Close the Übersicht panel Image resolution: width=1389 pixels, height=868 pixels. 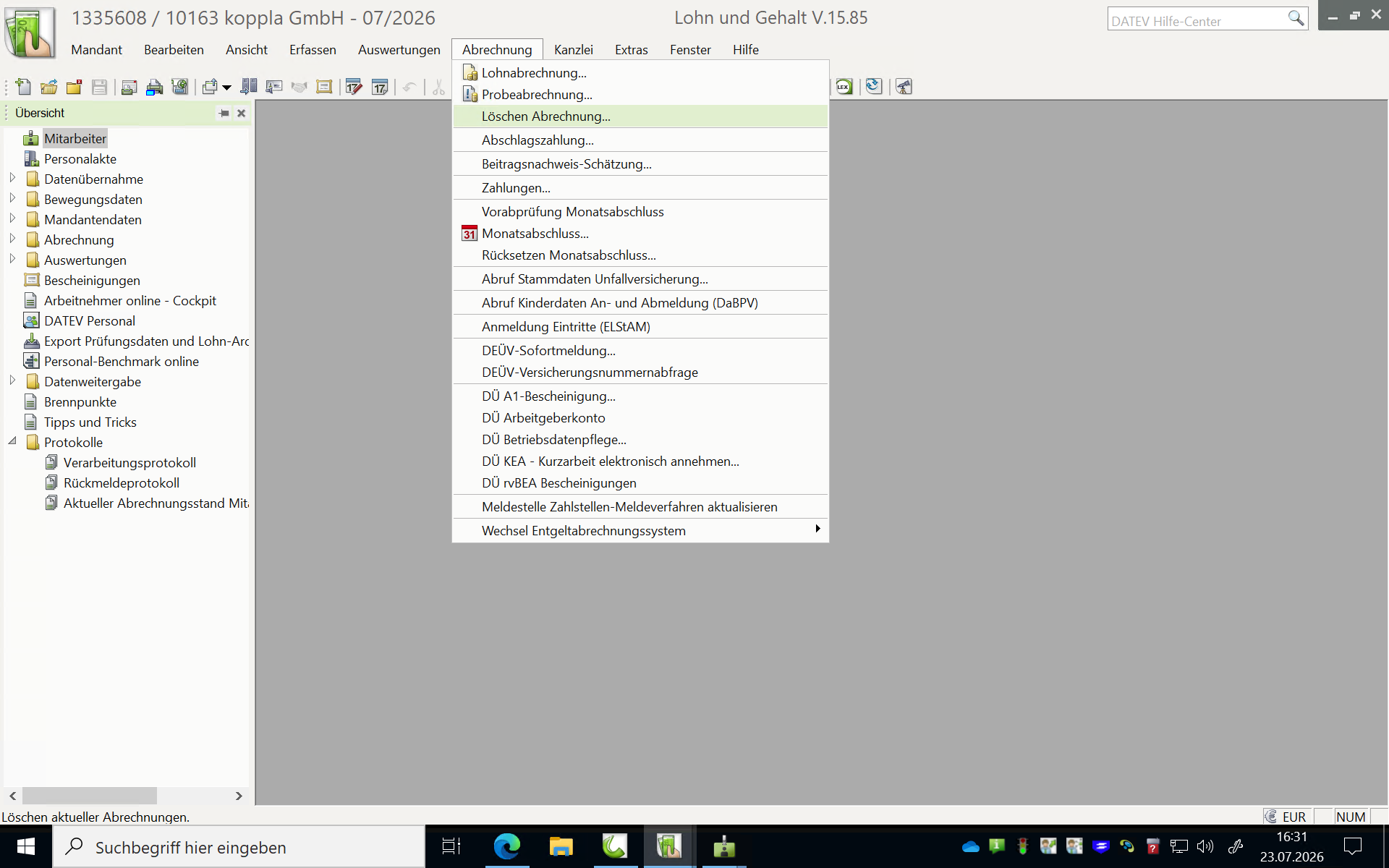click(242, 113)
